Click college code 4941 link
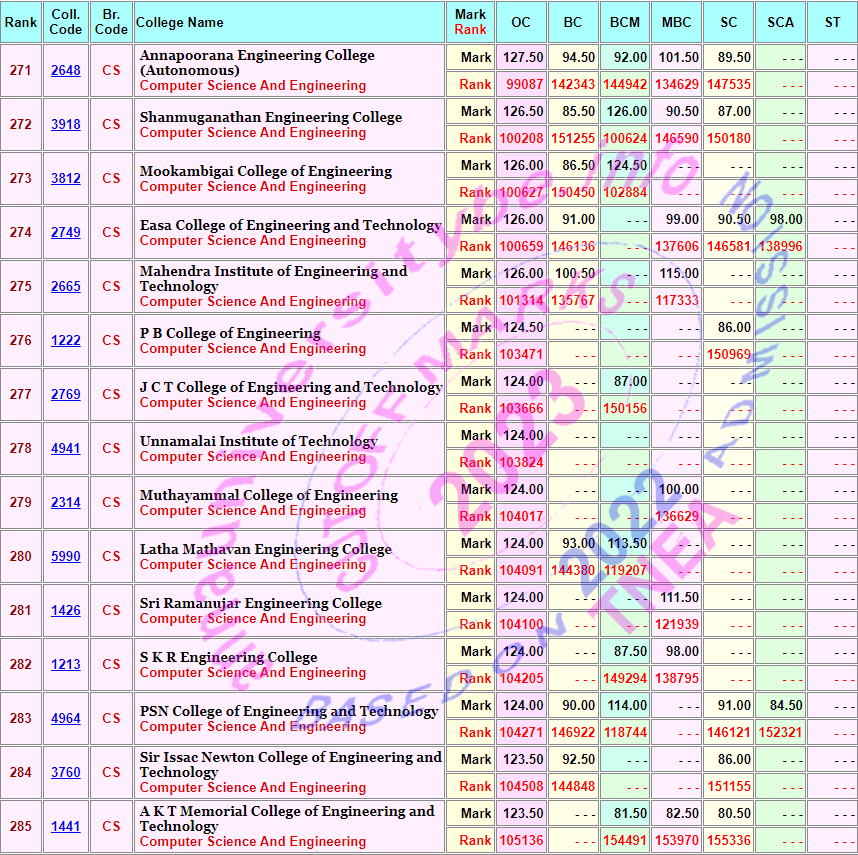 coord(66,449)
